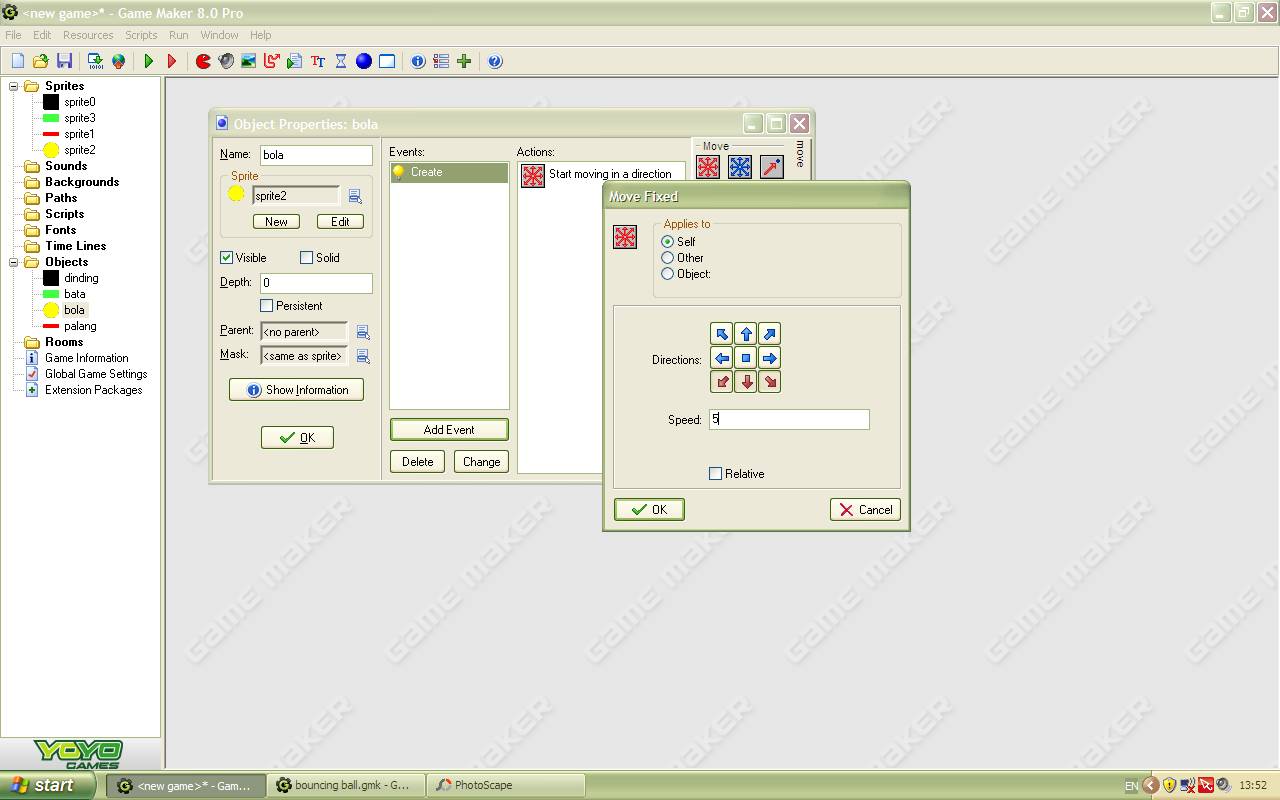This screenshot has width=1280, height=800.
Task: Open help with question mark icon
Action: [495, 61]
